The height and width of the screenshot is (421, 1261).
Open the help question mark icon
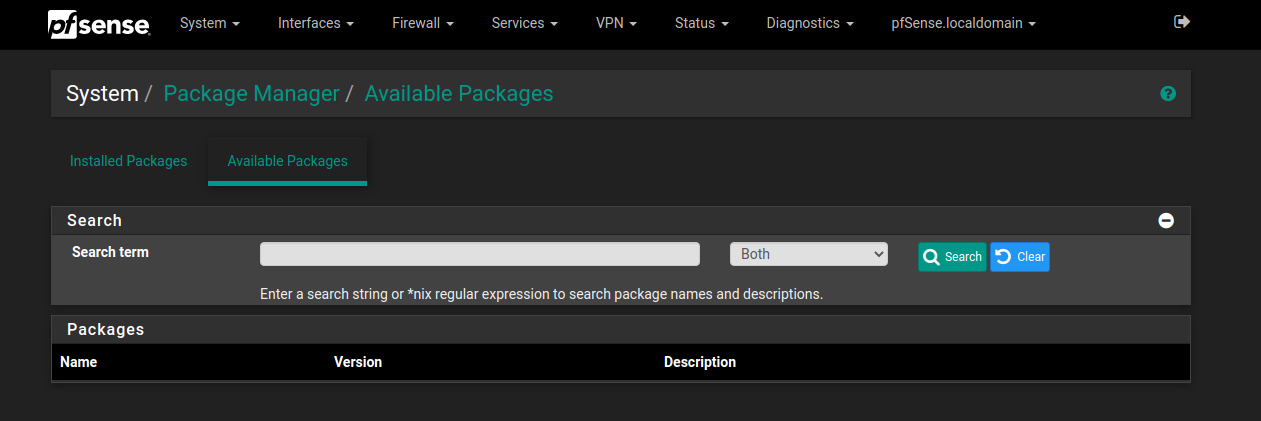point(1168,94)
